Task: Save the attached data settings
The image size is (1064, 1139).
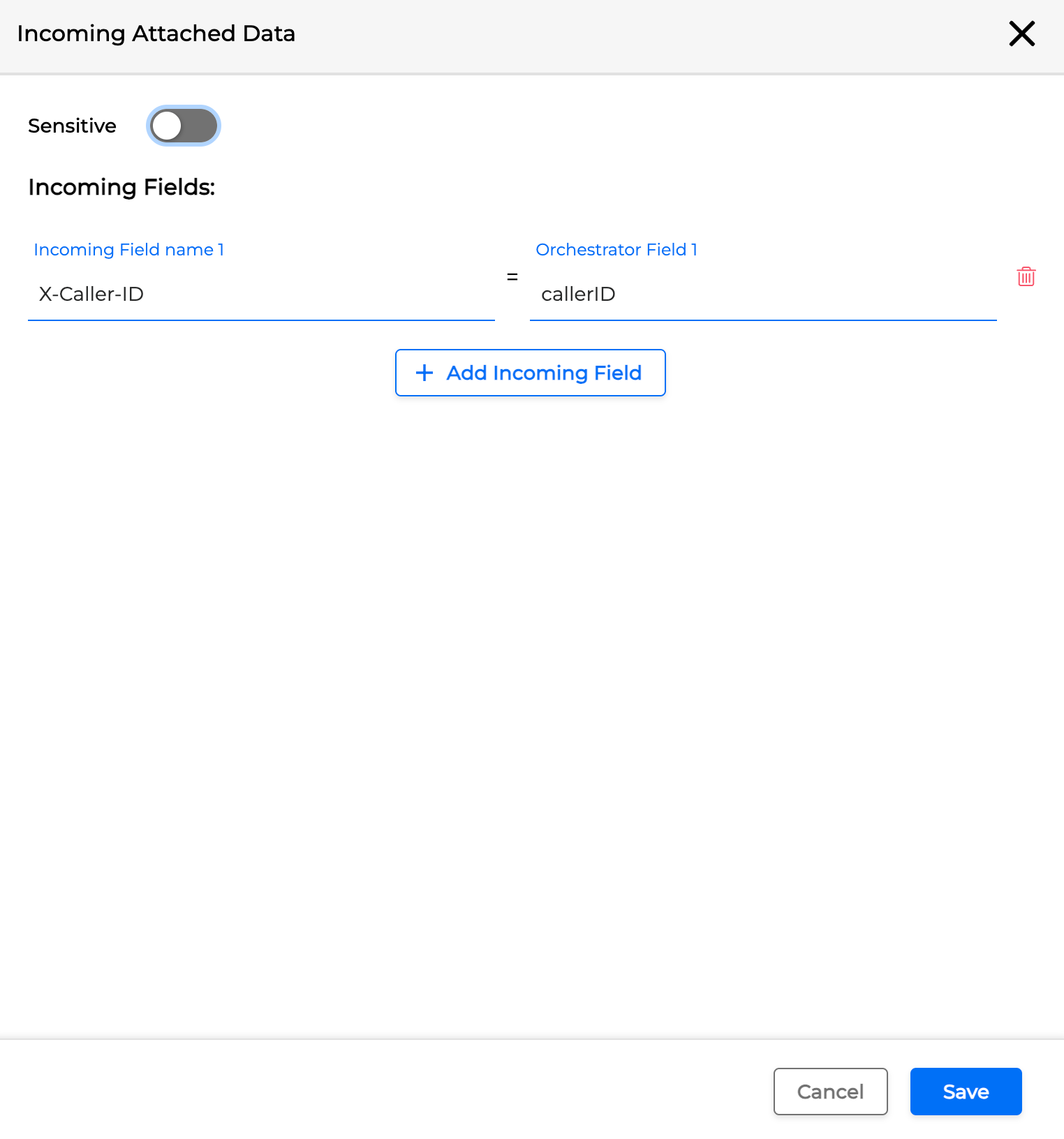Action: pyautogui.click(x=966, y=1092)
